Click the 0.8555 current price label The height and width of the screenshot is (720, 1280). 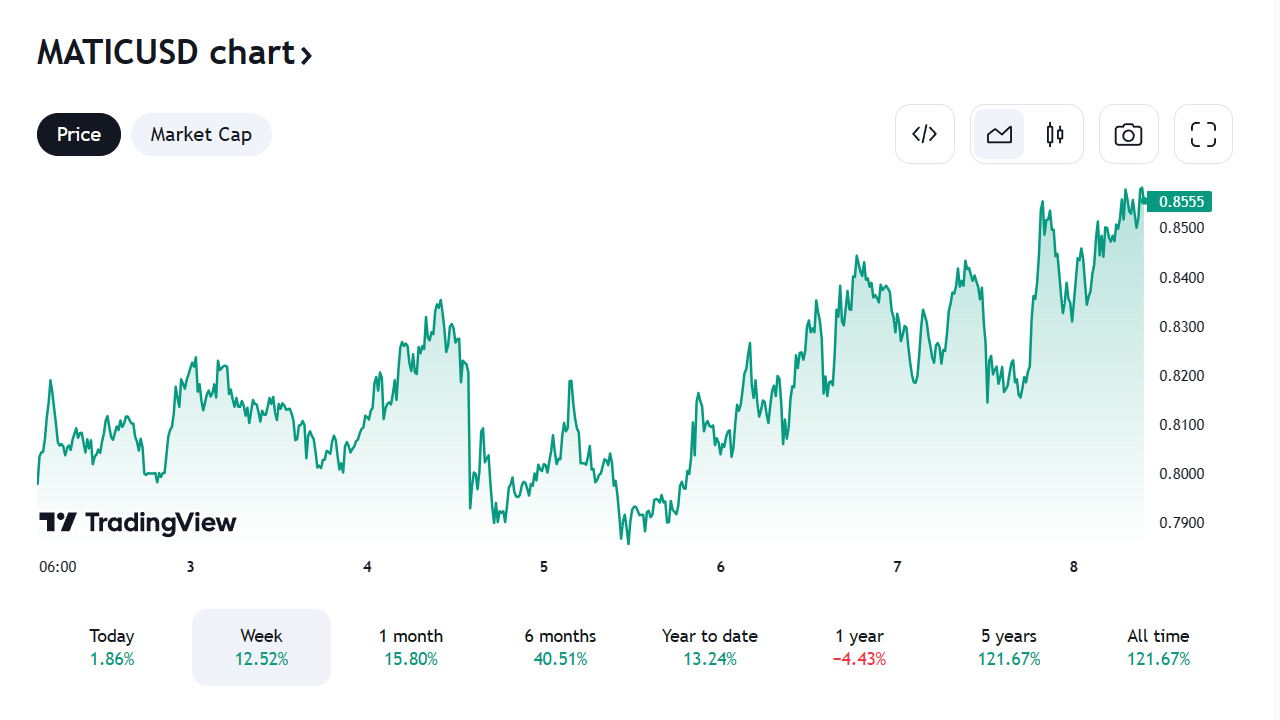tap(1180, 202)
